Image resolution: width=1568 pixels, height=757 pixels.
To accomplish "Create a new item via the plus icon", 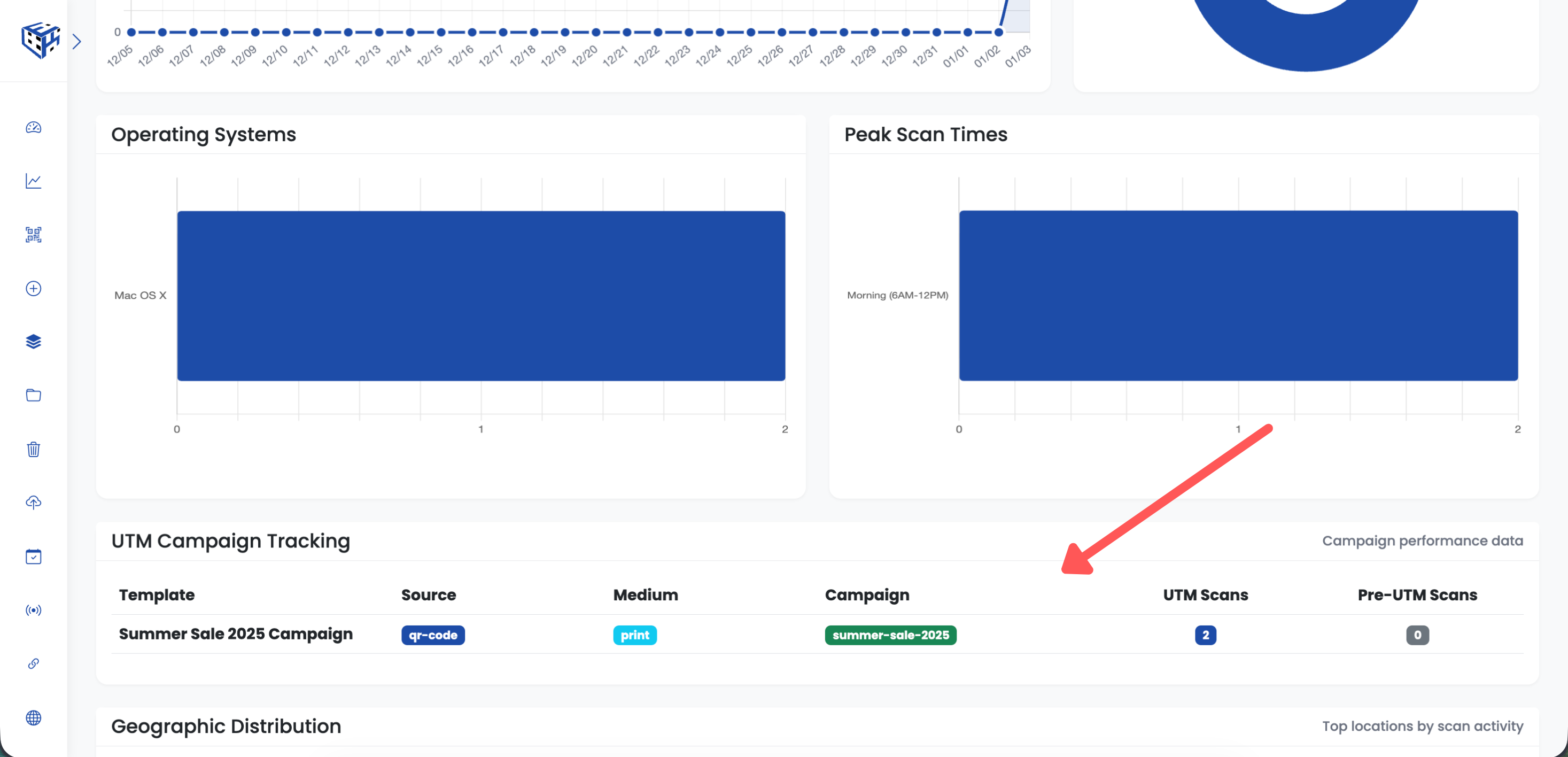I will pyautogui.click(x=34, y=289).
